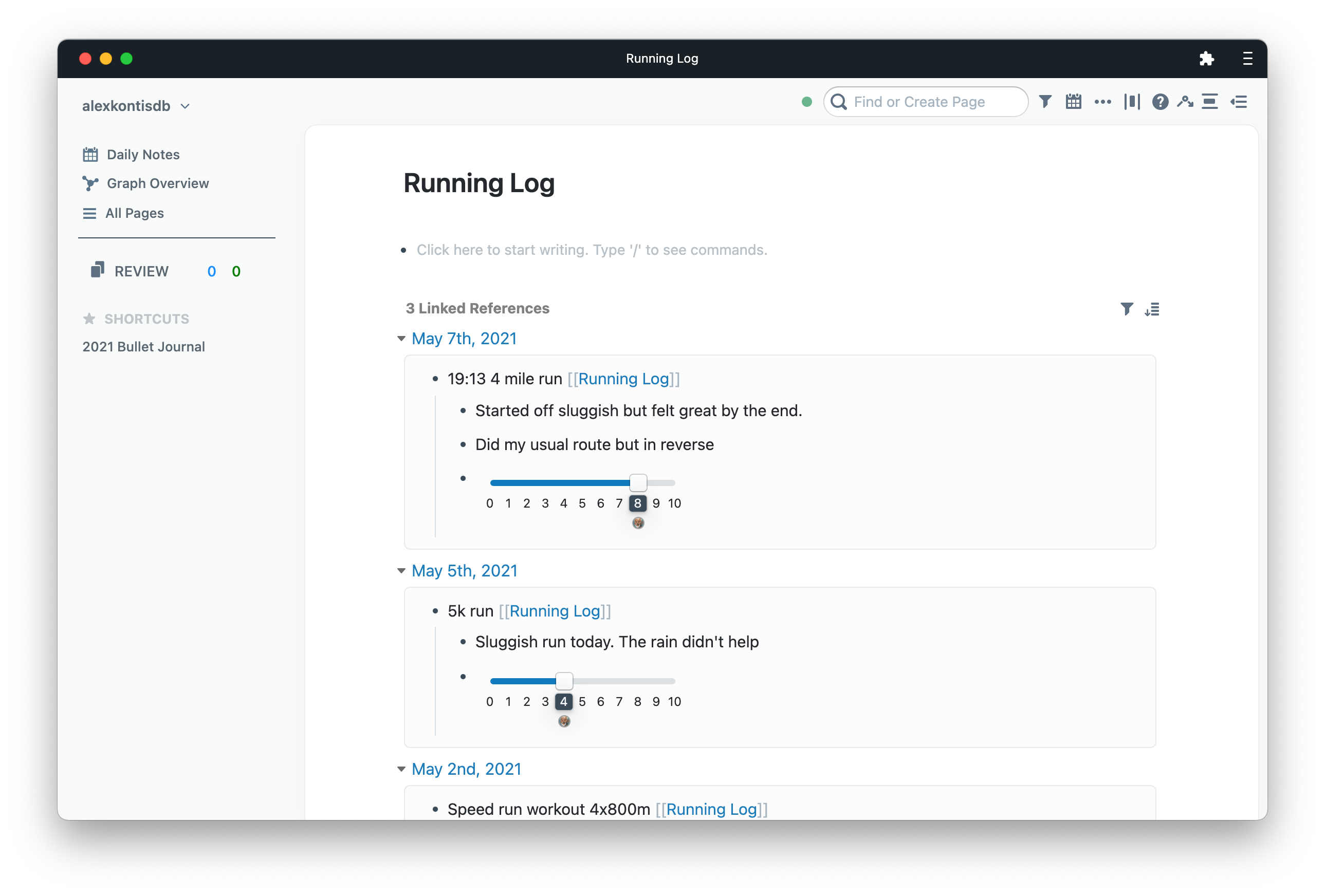Toggle the right sidebar icon
The image size is (1325, 896).
coord(1238,102)
